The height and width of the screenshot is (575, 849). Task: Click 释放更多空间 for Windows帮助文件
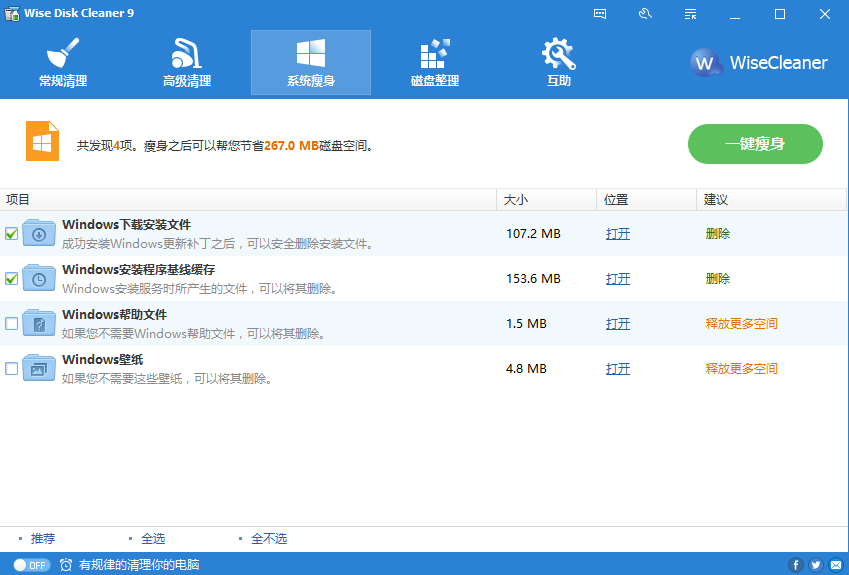pyautogui.click(x=741, y=324)
